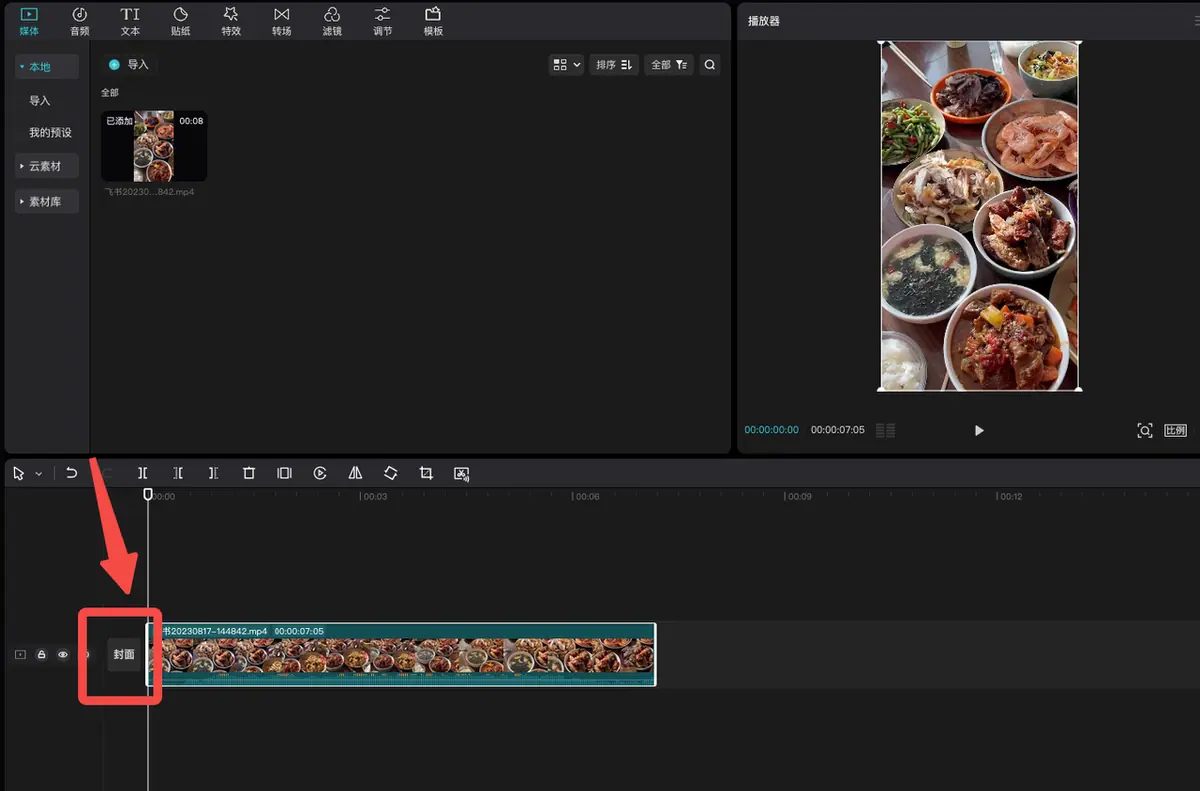Split the clip at playhead
The height and width of the screenshot is (791, 1200).
[x=143, y=473]
